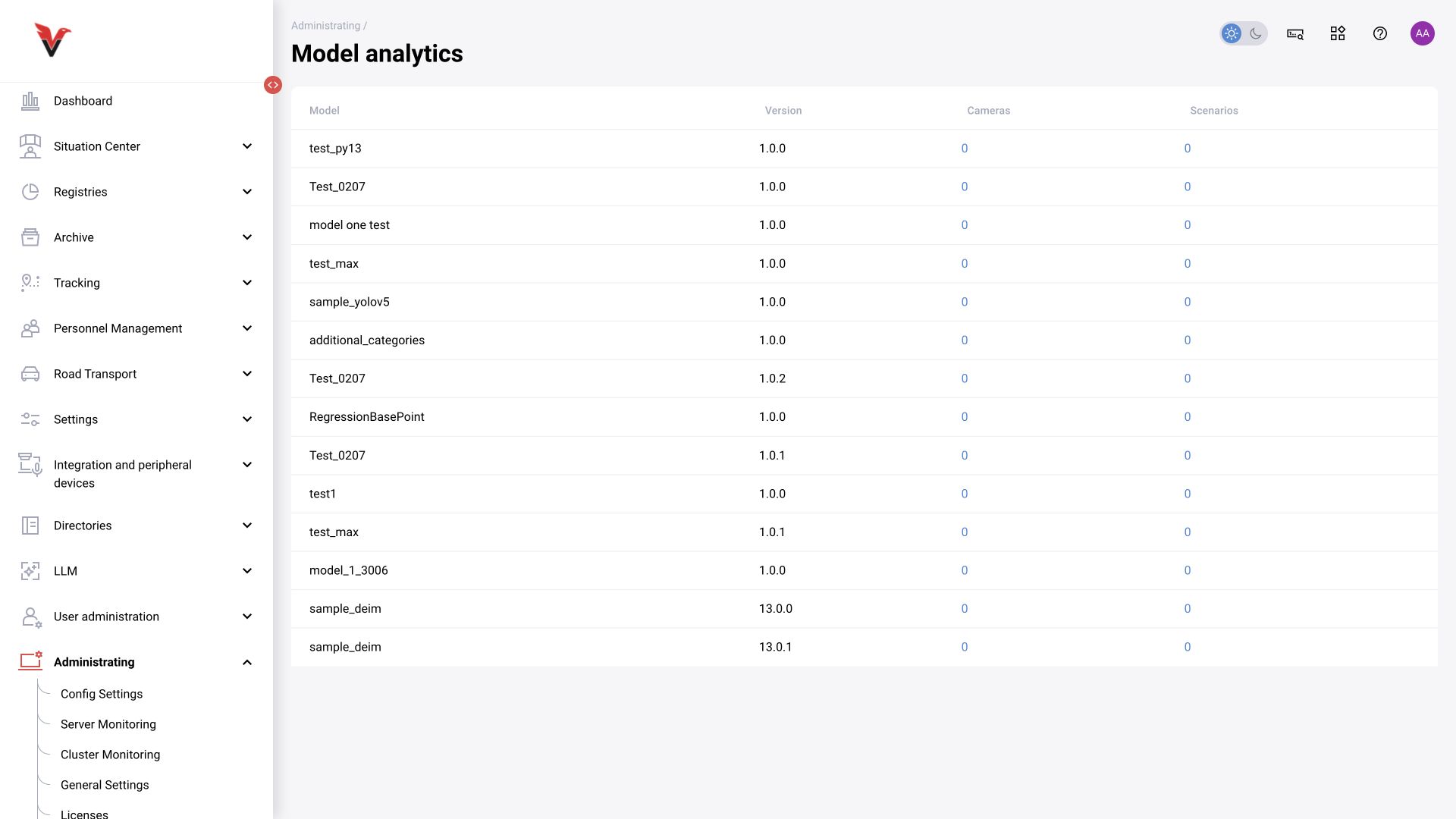
Task: Click the Registries pie chart icon
Action: [x=30, y=192]
